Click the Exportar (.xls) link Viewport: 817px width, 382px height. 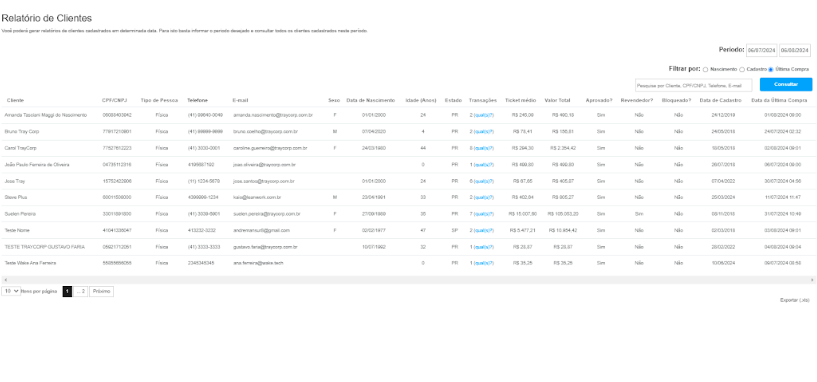click(x=795, y=300)
